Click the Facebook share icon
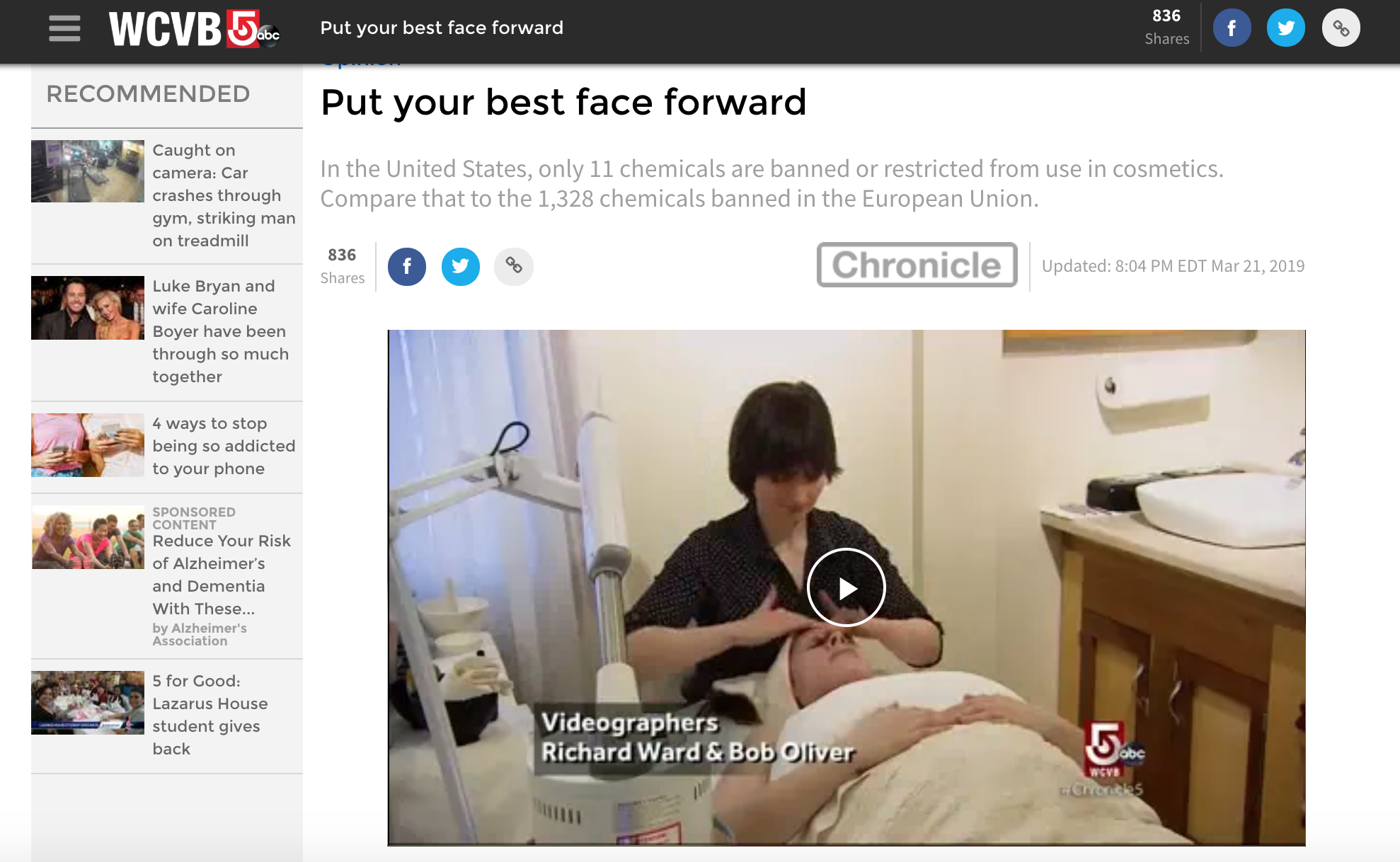The image size is (1400, 862). pyautogui.click(x=406, y=265)
